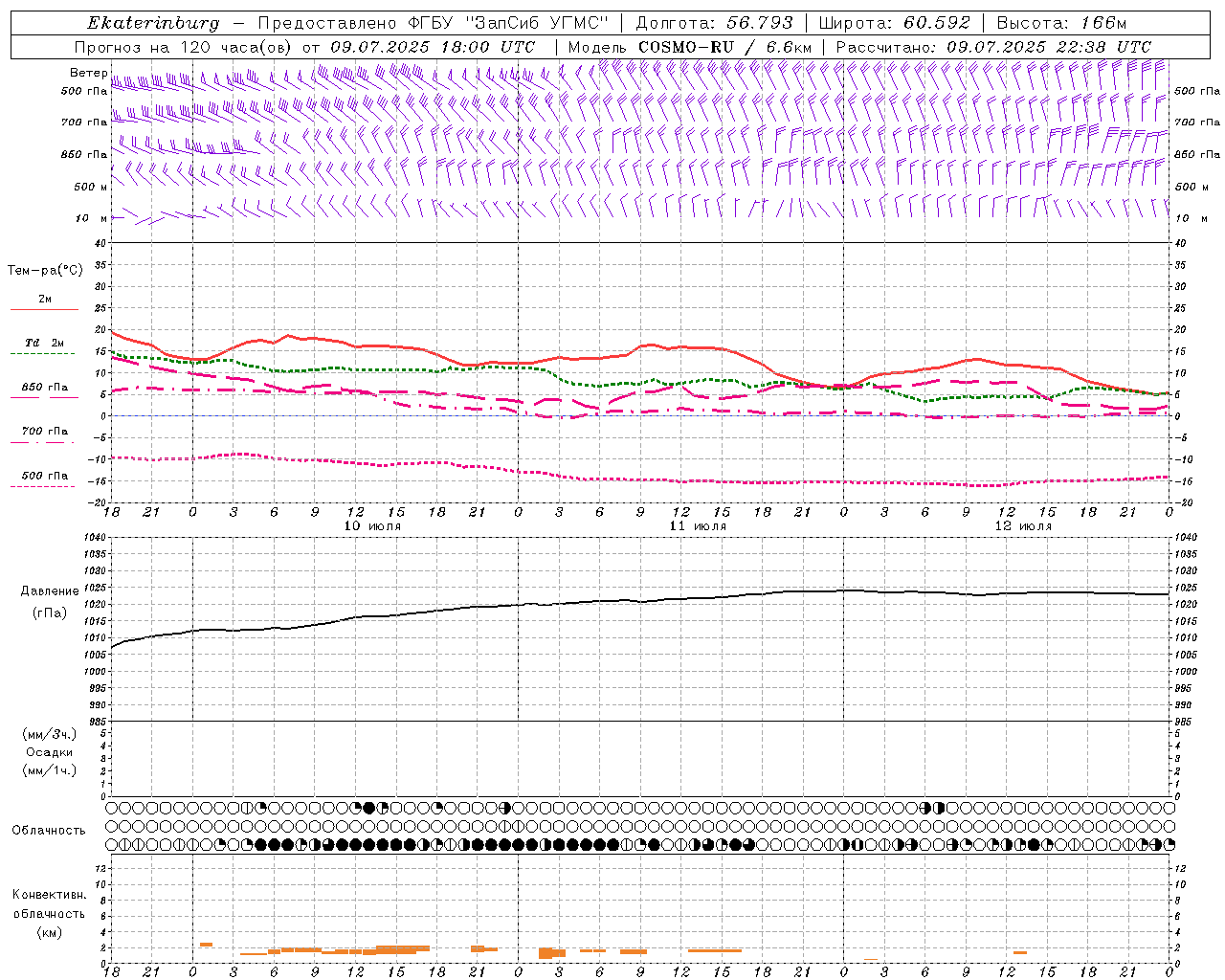The width and height of the screenshot is (1225, 980).
Task: Click the 'Широта: 60.592' value
Action: coord(895,23)
